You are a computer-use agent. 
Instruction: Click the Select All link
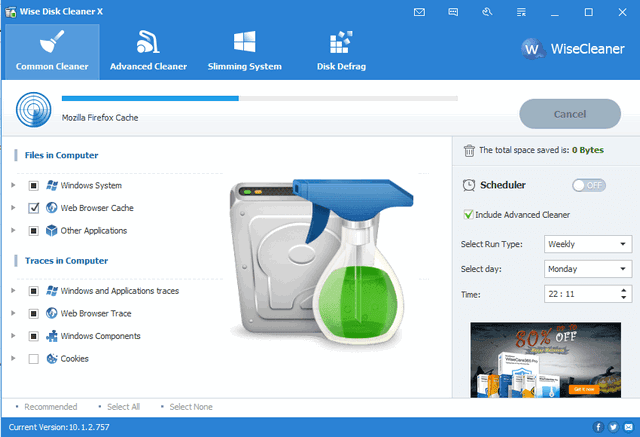coord(124,407)
